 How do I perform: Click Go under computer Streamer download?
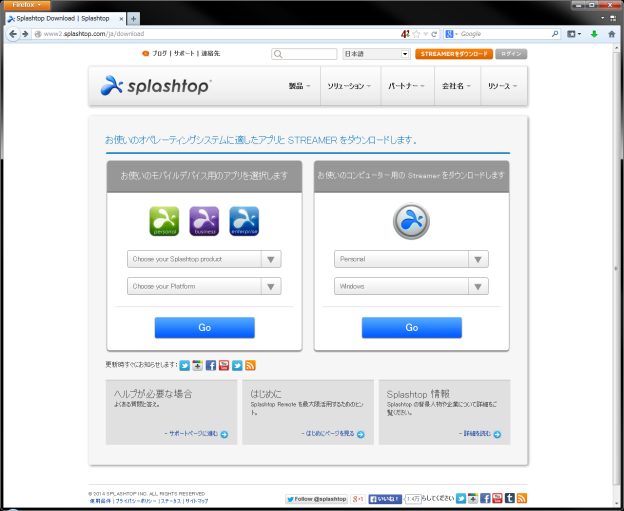point(411,328)
